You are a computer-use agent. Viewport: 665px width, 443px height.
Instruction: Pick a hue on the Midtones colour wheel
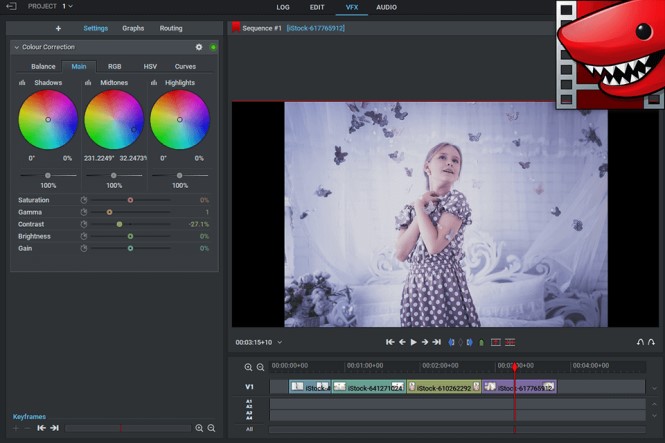114,120
